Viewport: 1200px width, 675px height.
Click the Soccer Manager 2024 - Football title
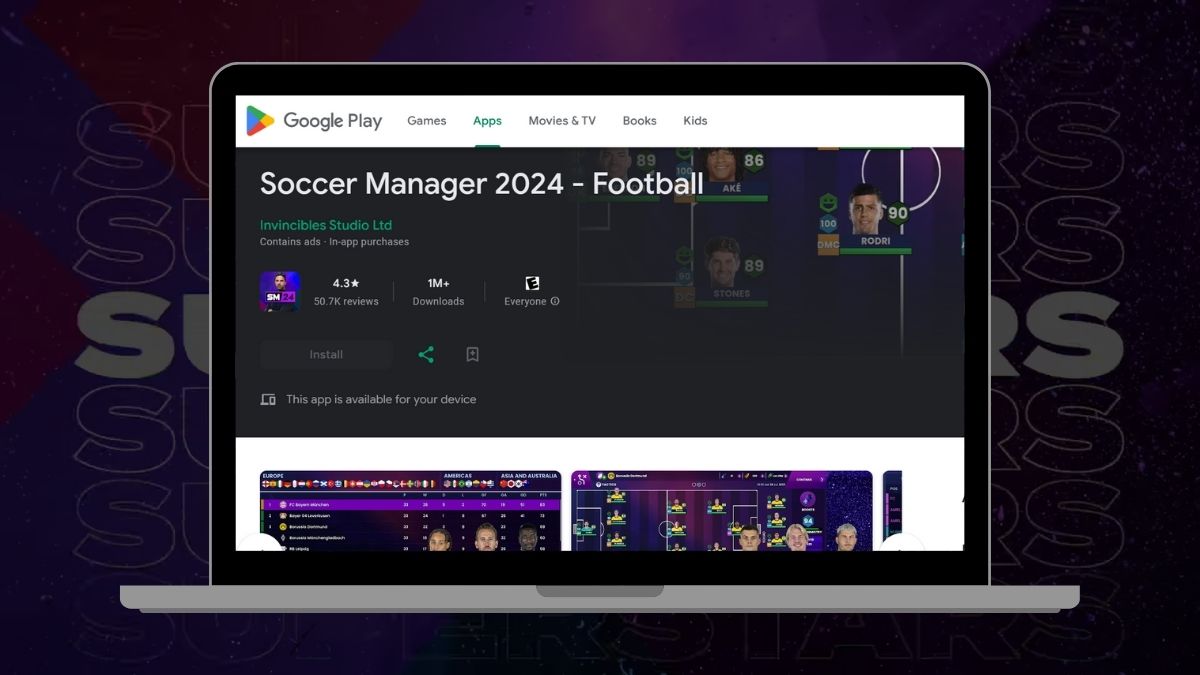click(x=482, y=184)
